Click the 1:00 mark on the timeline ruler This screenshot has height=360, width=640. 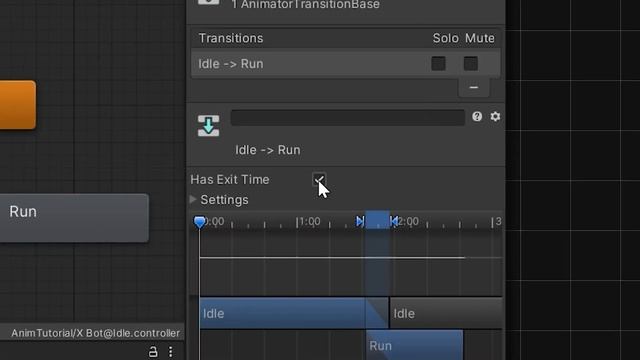tap(309, 222)
